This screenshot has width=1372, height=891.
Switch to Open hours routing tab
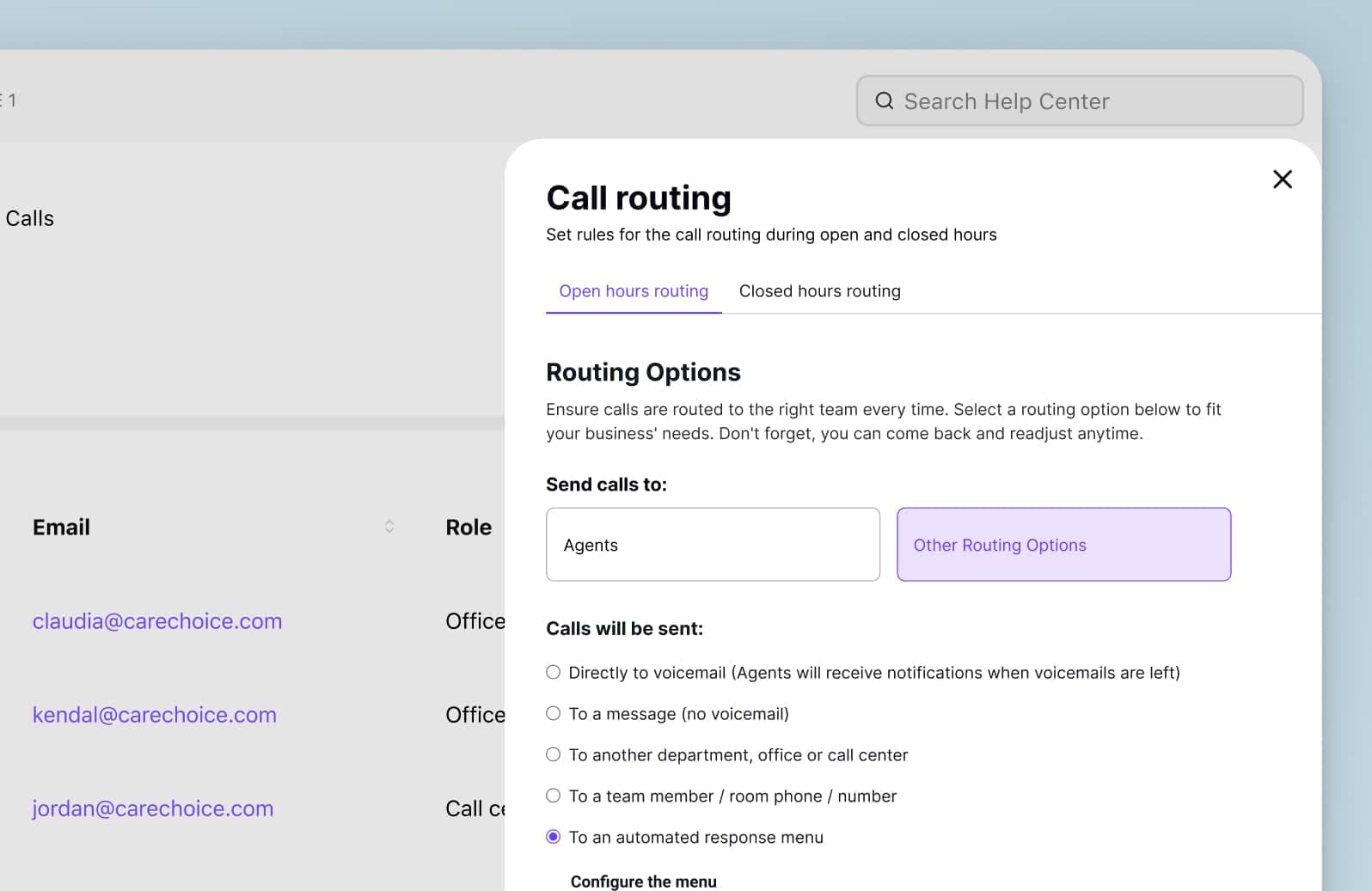(x=634, y=291)
